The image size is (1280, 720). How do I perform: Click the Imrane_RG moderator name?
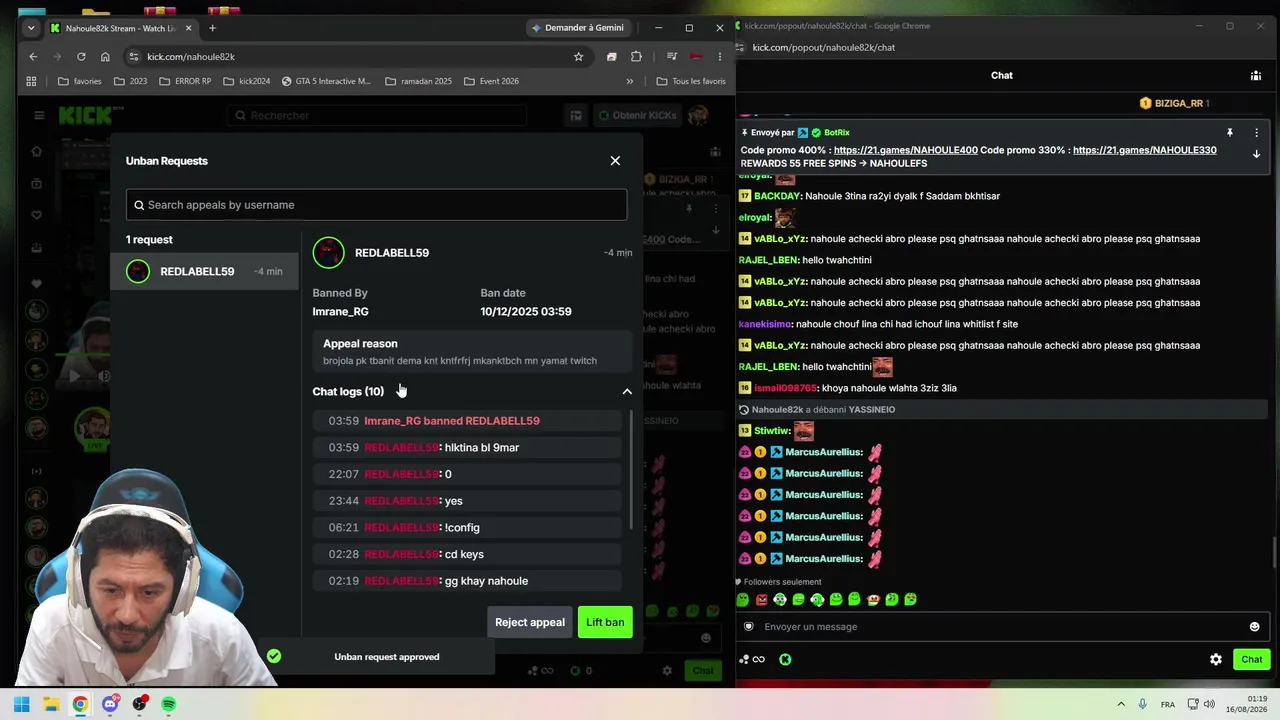tap(340, 312)
